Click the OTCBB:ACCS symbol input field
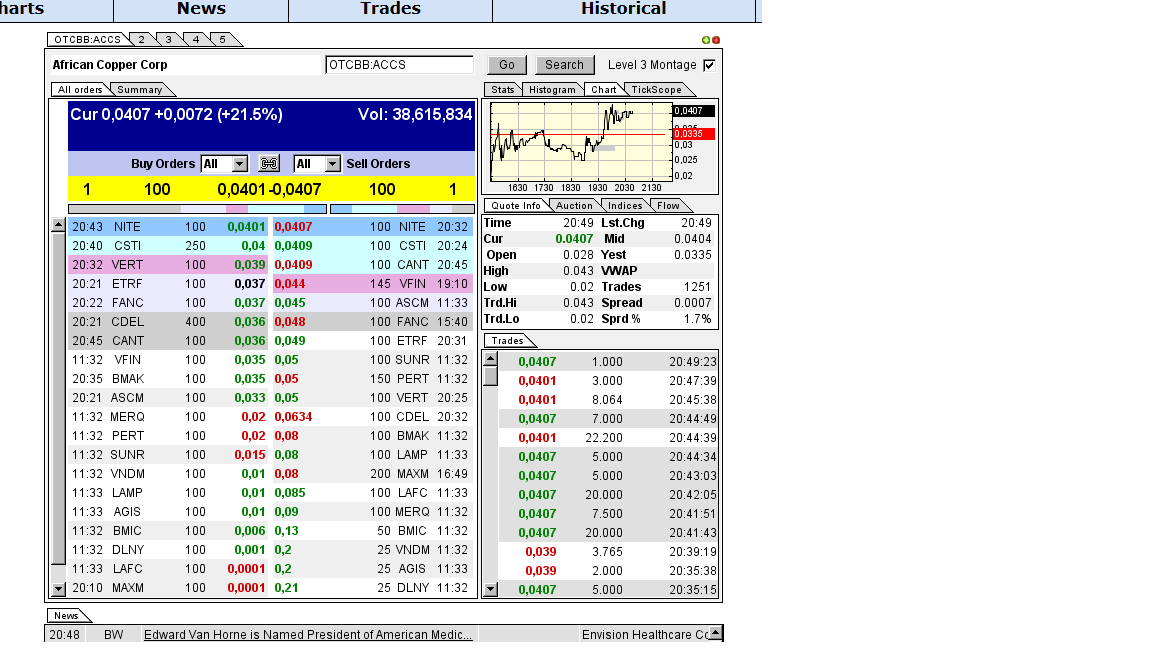 tap(399, 65)
